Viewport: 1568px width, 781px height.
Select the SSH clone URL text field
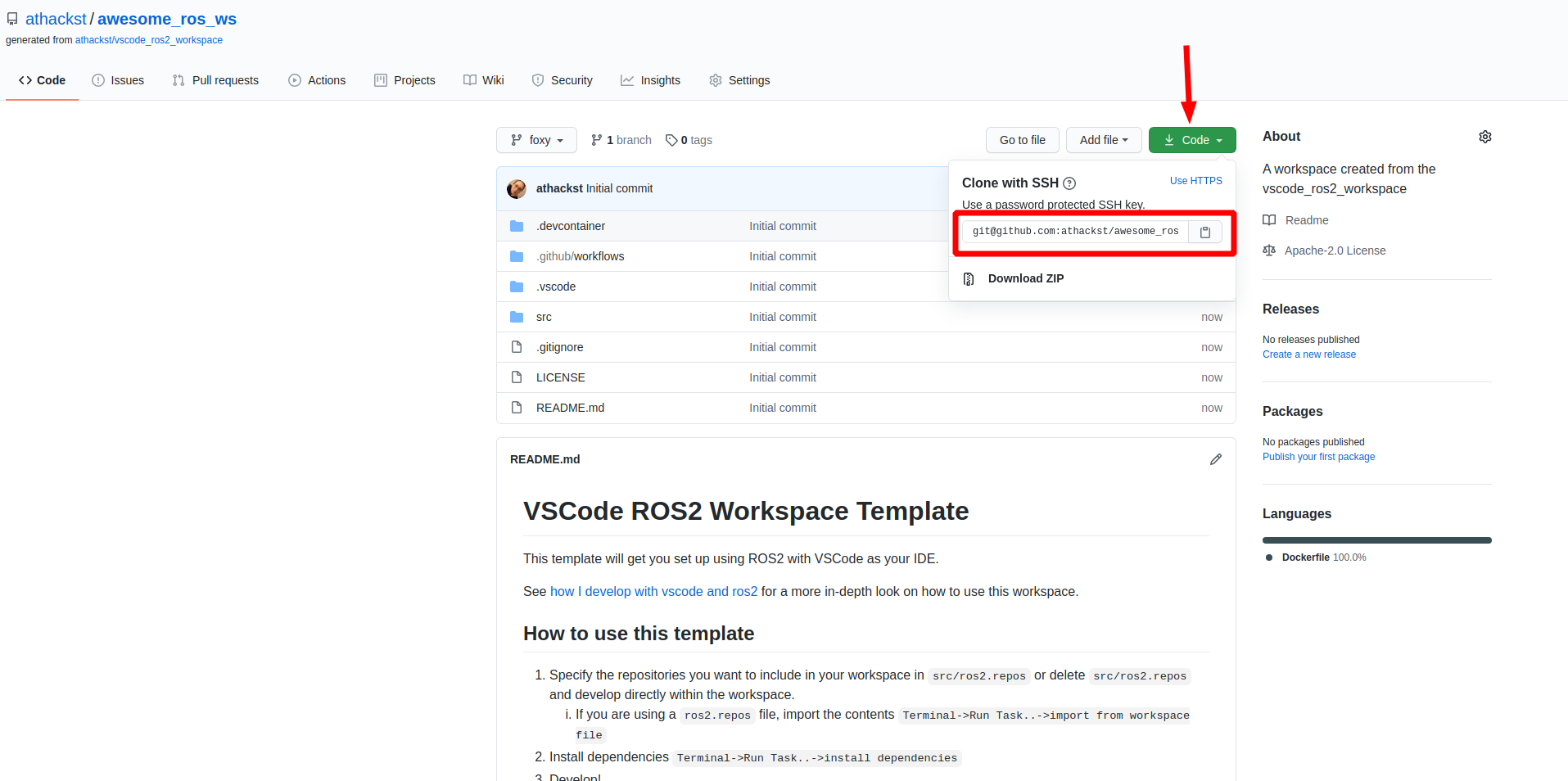point(1074,232)
